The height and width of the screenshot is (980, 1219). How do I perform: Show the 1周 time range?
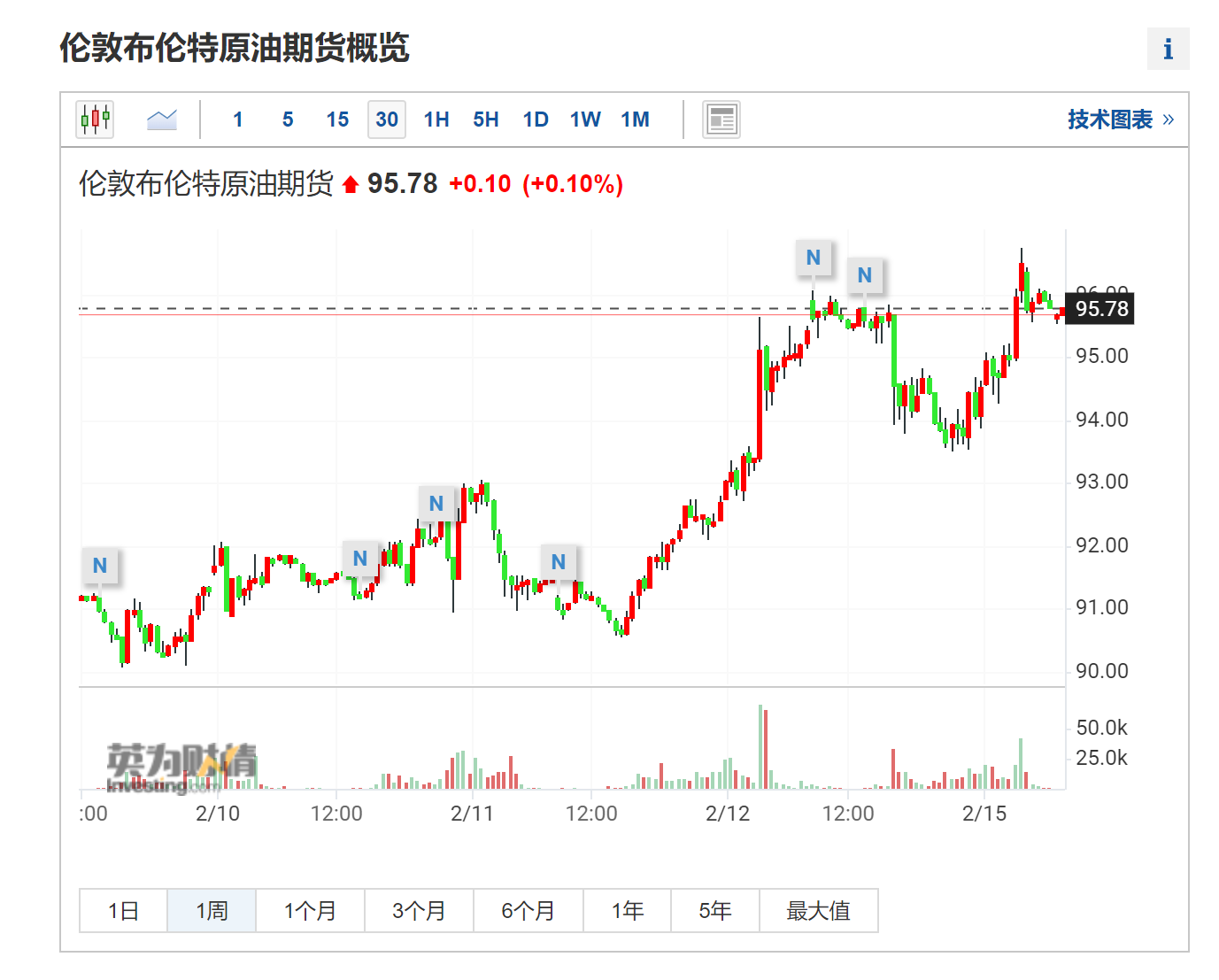tap(212, 910)
